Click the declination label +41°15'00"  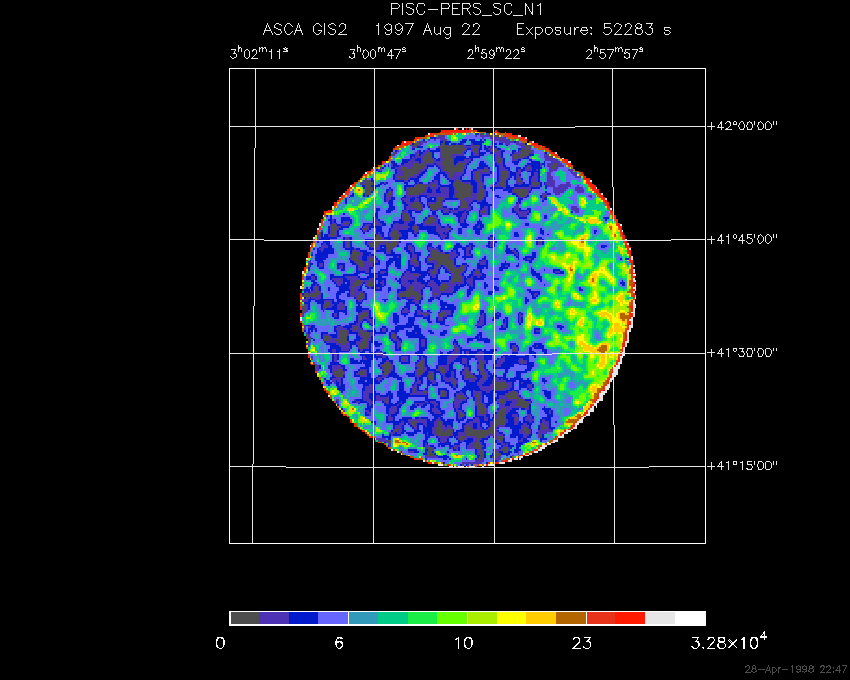pyautogui.click(x=742, y=466)
